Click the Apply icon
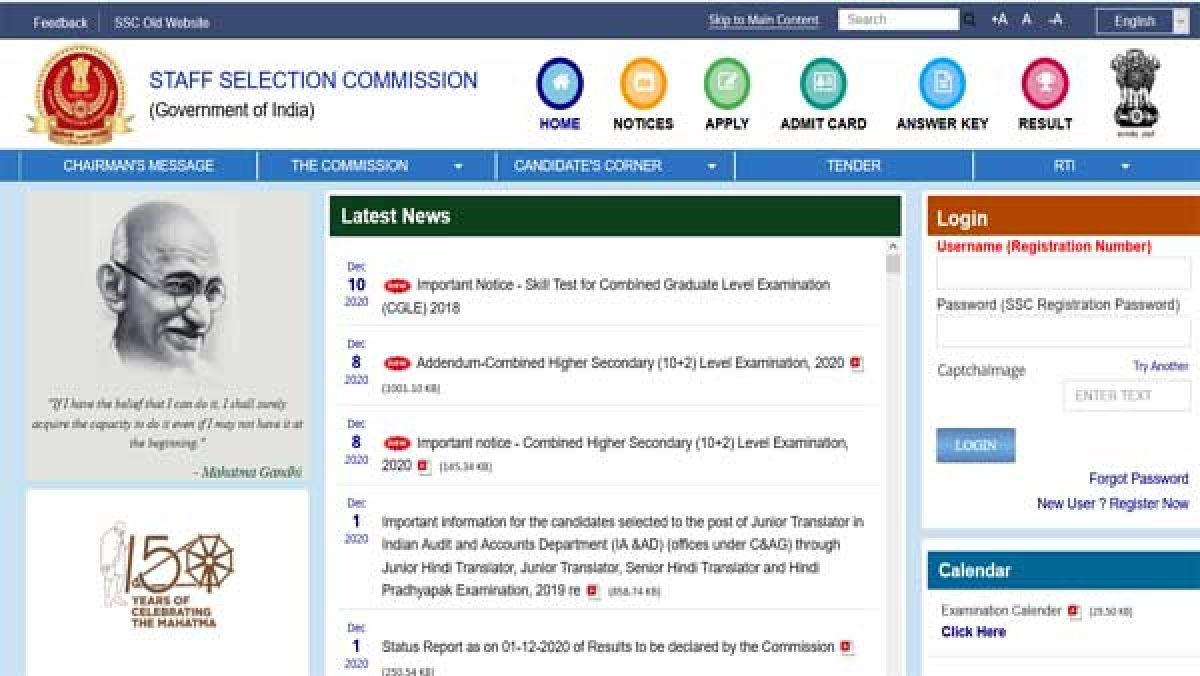Screen dimensions: 1200x676 [x=727, y=84]
